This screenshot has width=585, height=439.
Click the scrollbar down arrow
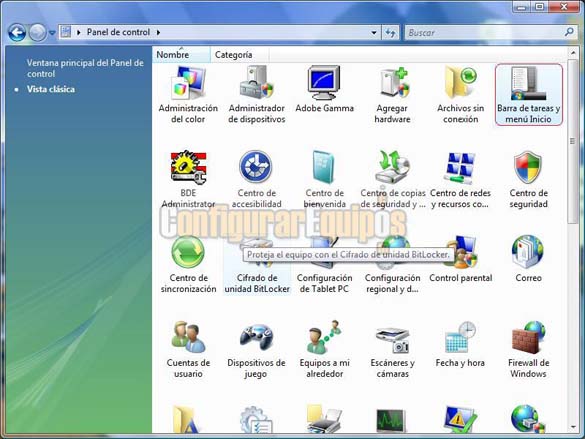click(573, 427)
